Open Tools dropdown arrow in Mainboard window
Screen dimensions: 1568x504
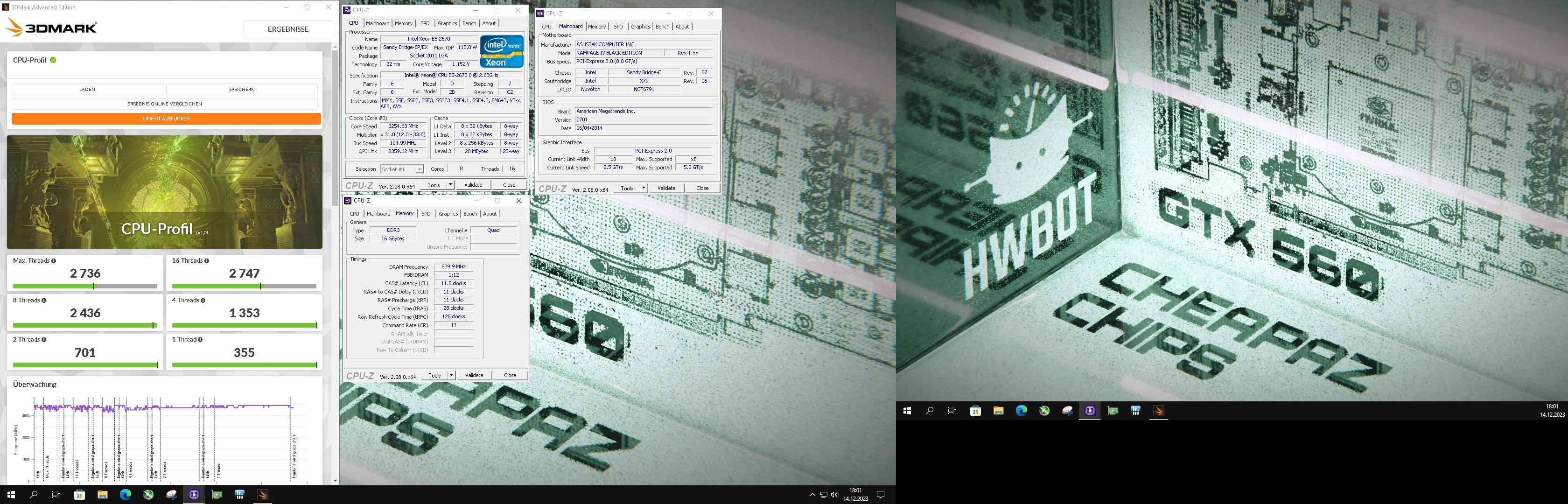click(644, 188)
